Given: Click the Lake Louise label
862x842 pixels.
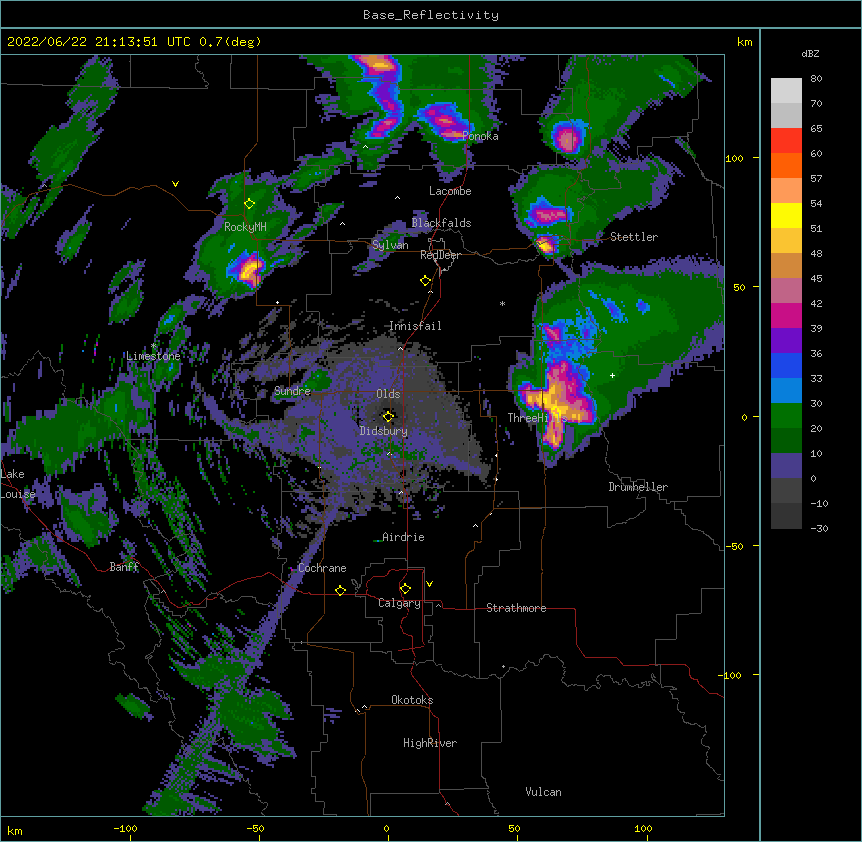Looking at the screenshot, I should pyautogui.click(x=18, y=484).
